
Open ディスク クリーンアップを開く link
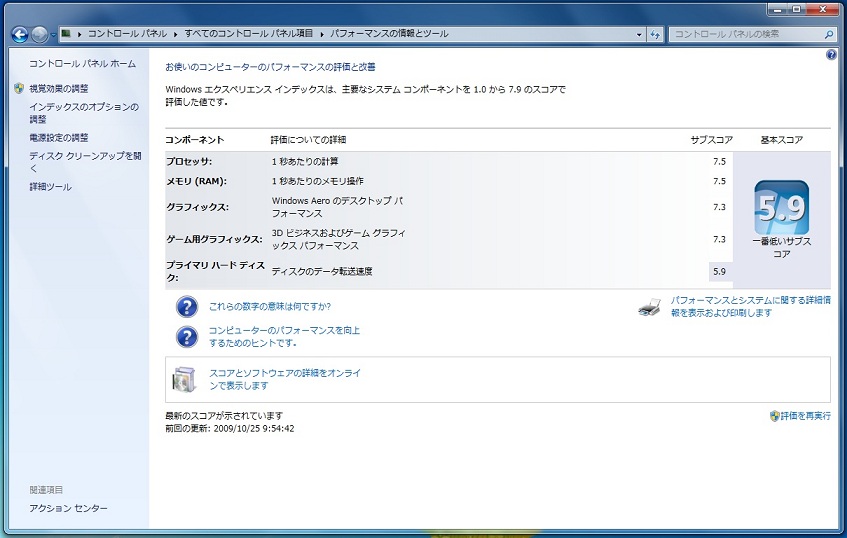coord(85,162)
